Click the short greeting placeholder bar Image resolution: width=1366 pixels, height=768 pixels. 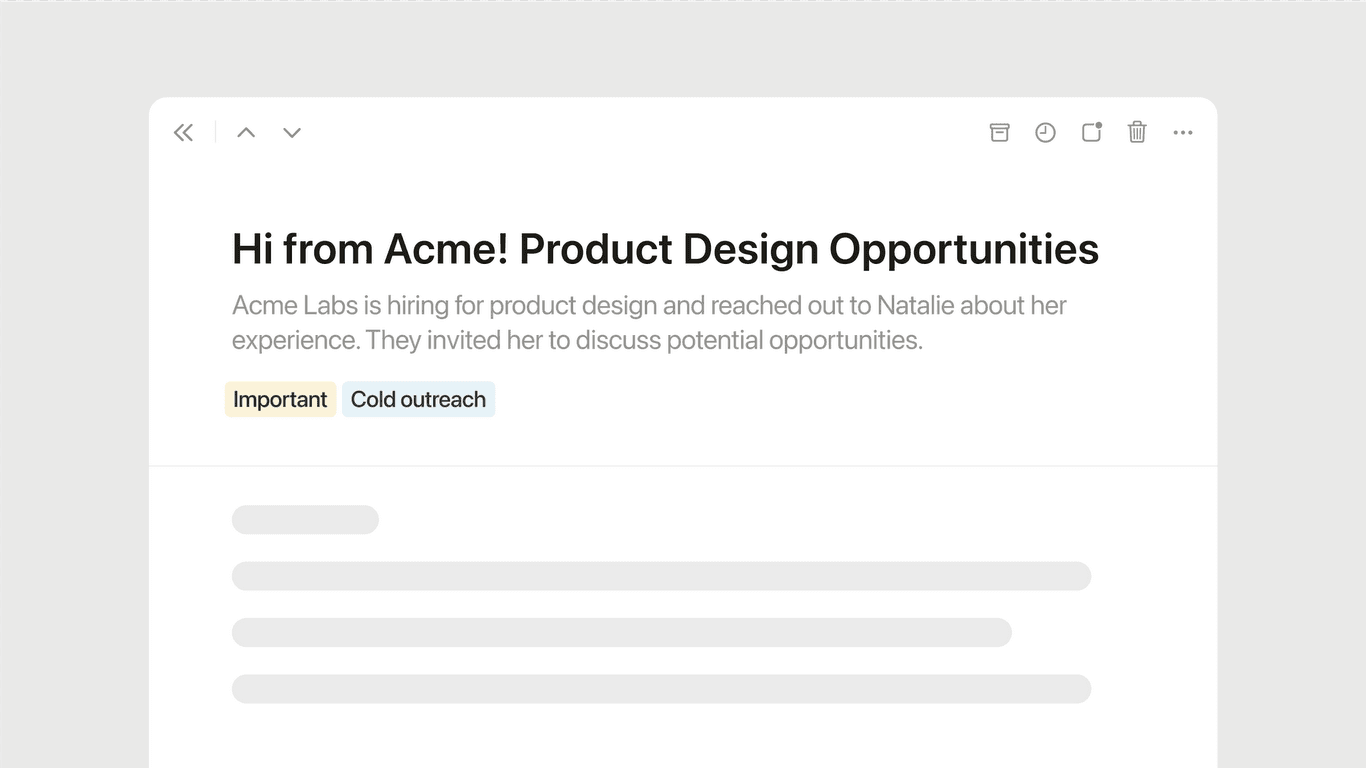[x=305, y=519]
